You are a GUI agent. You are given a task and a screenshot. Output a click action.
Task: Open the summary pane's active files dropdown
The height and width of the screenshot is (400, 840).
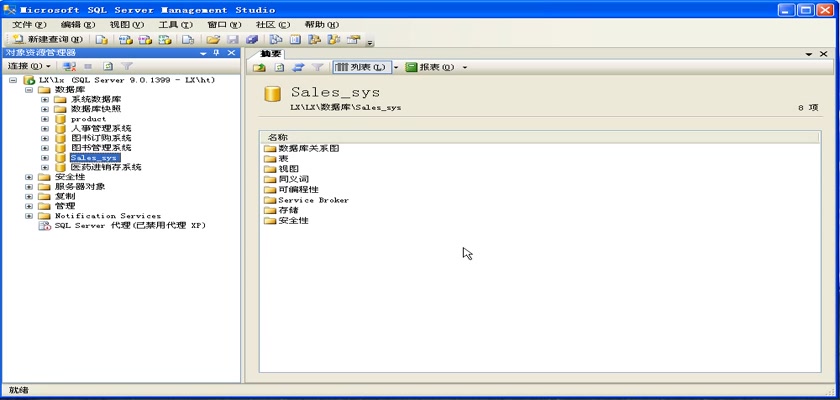pos(809,54)
